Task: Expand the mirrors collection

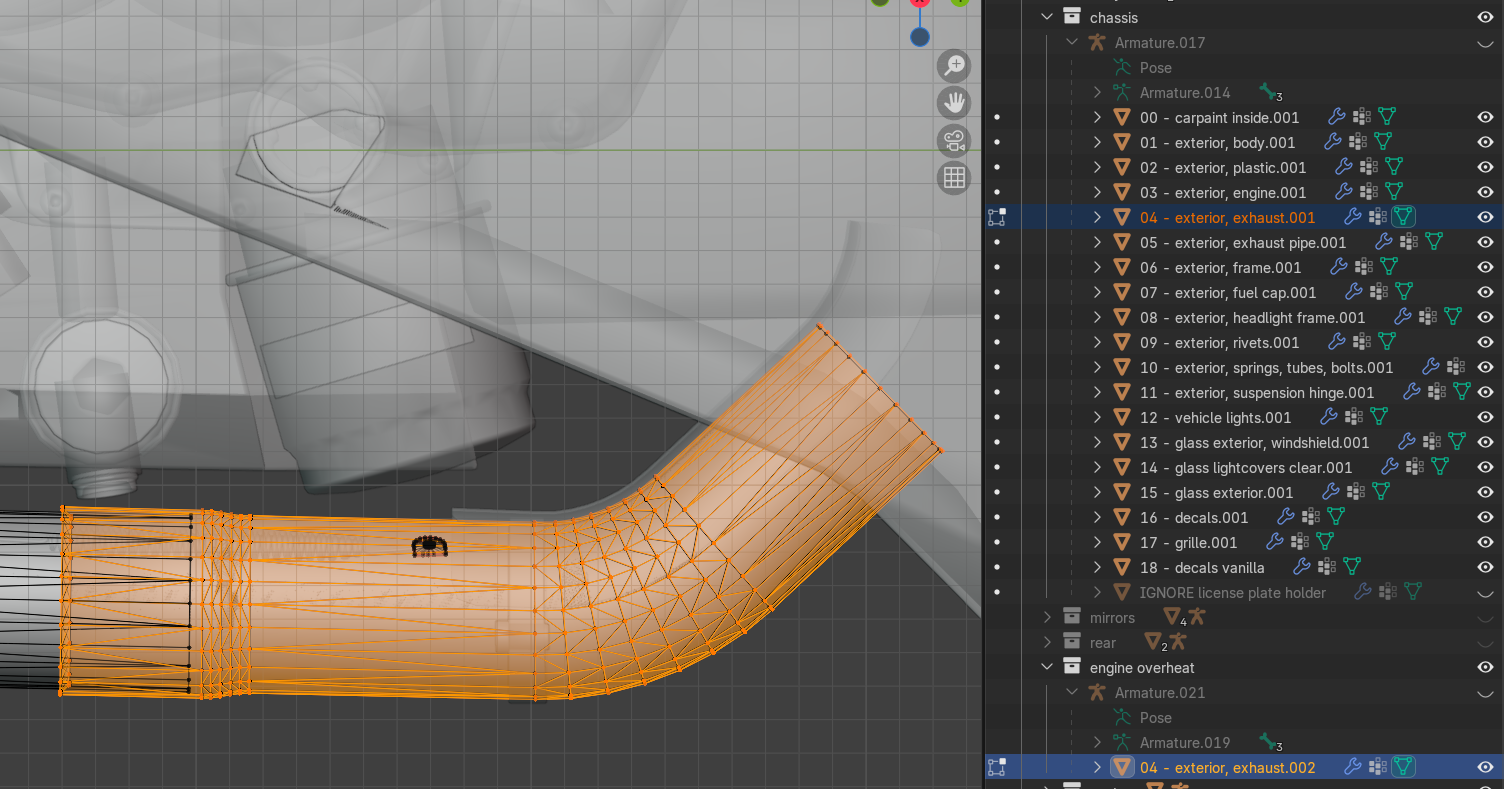Action: (1047, 618)
